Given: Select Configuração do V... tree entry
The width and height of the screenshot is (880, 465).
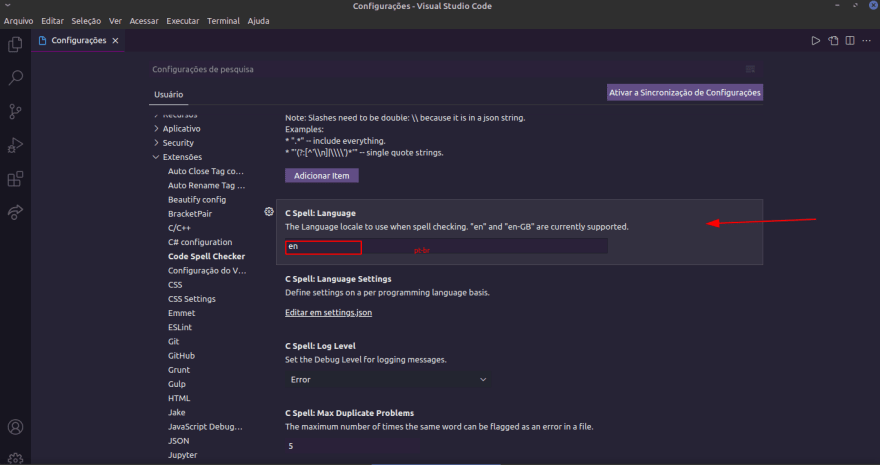Looking at the screenshot, I should point(207,270).
